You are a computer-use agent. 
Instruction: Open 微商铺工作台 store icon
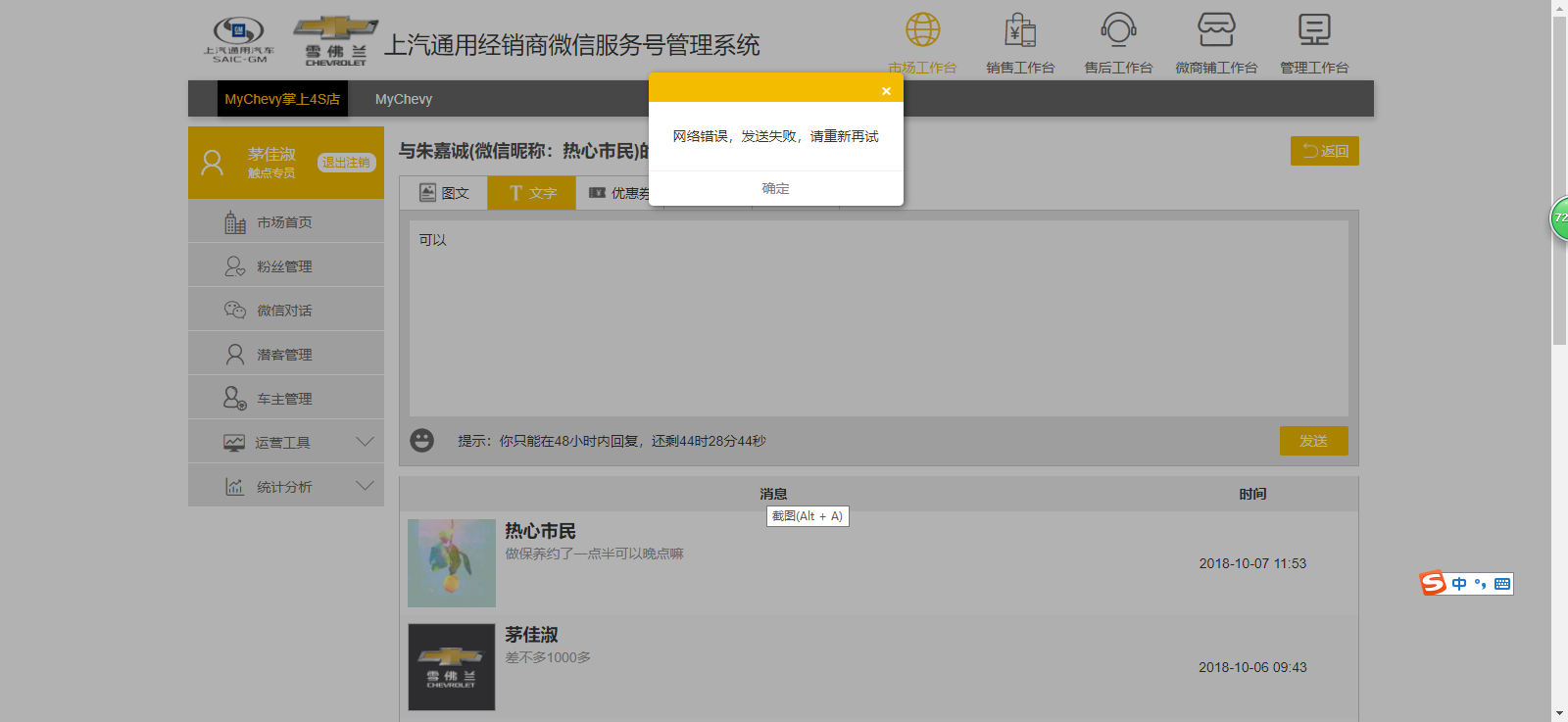pos(1216,30)
